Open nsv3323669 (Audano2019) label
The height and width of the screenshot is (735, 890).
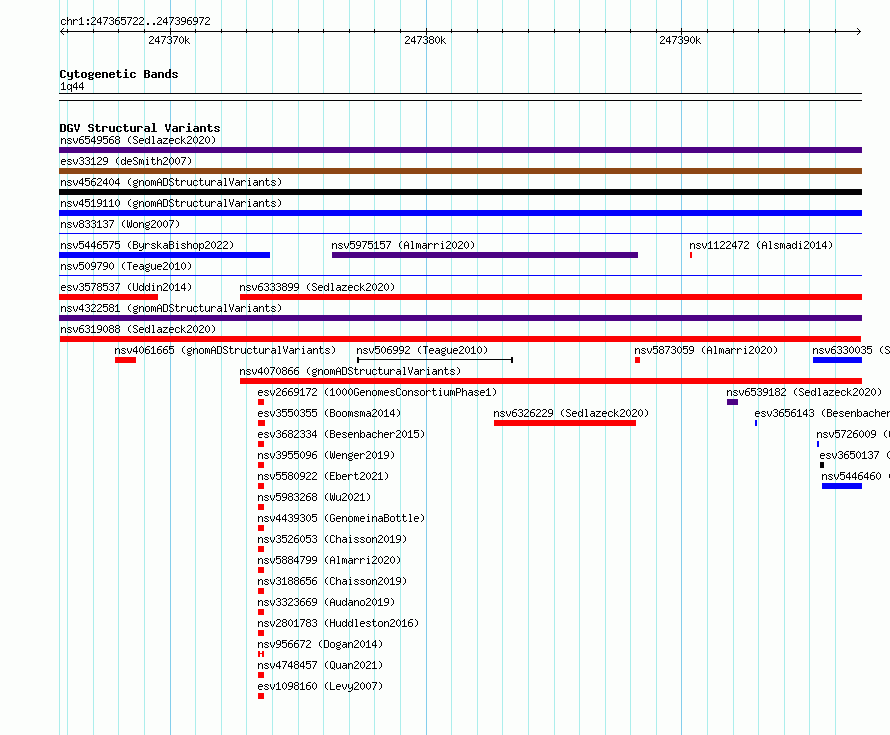(x=326, y=602)
